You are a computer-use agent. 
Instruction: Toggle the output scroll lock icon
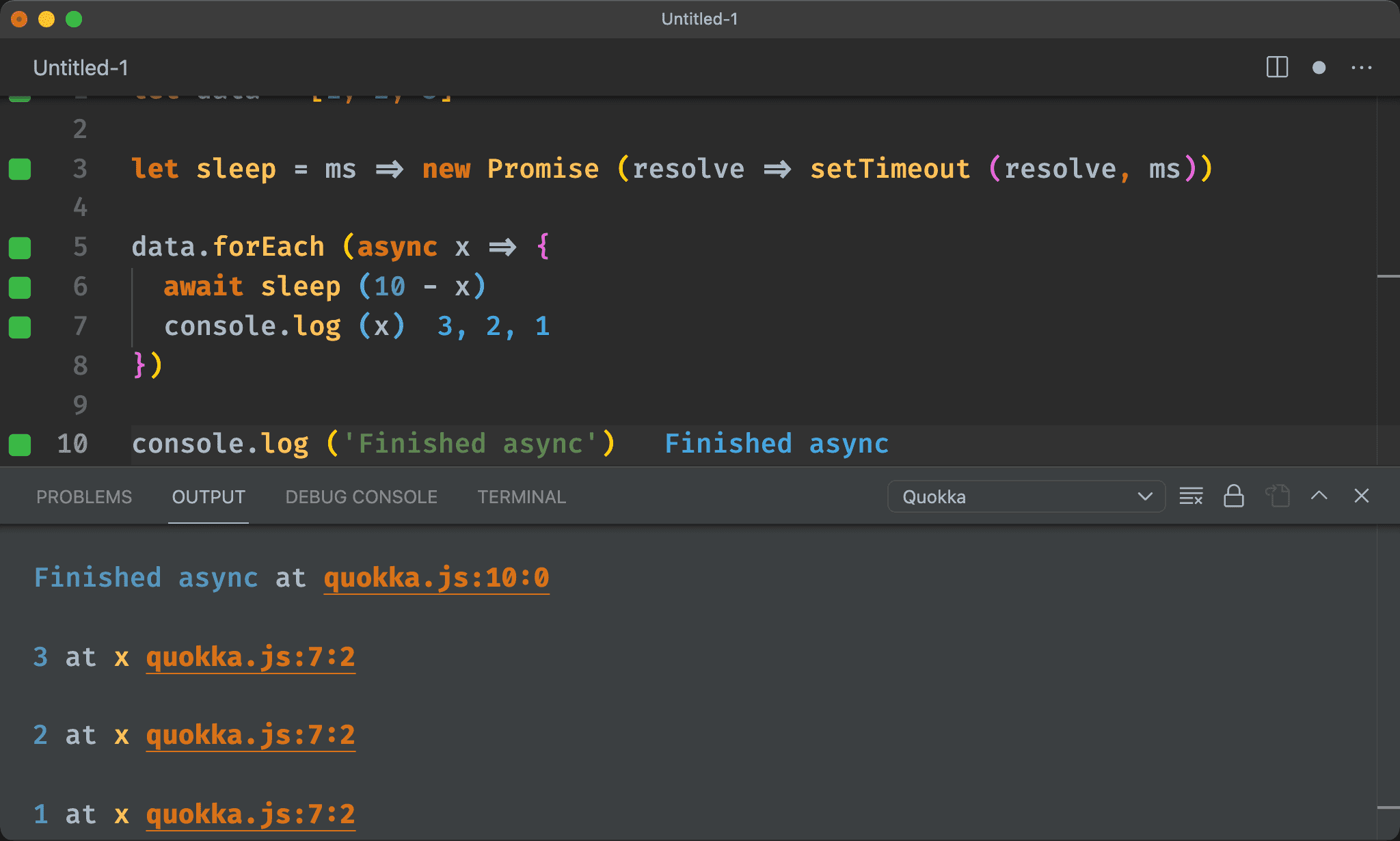pyautogui.click(x=1233, y=496)
